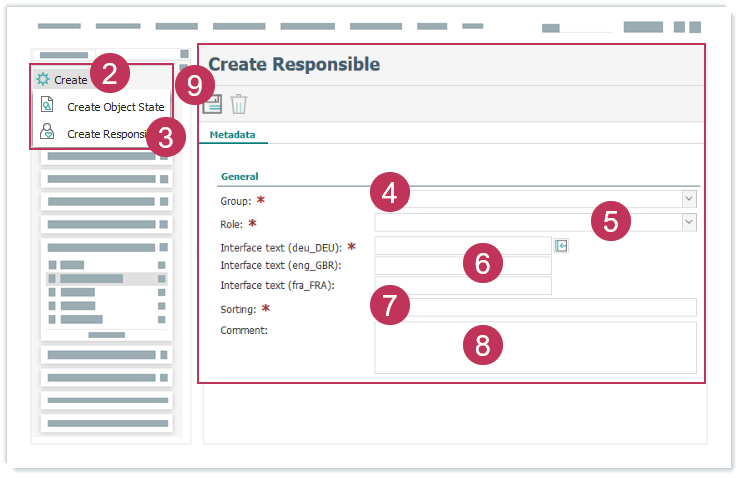741x478 pixels.
Task: Click the General section header
Action: (239, 176)
